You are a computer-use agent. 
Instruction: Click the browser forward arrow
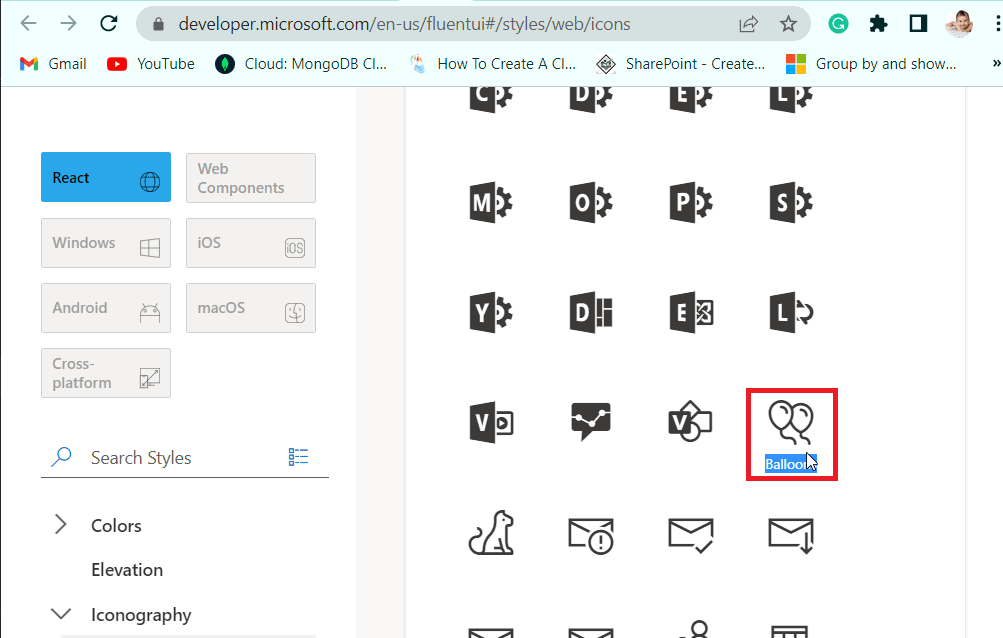pyautogui.click(x=68, y=24)
